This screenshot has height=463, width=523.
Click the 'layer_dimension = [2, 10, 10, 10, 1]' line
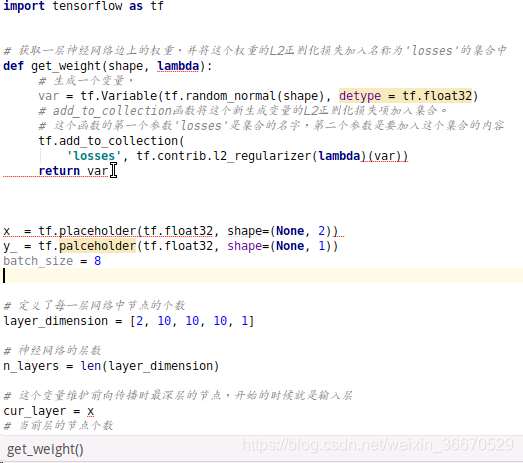point(129,321)
